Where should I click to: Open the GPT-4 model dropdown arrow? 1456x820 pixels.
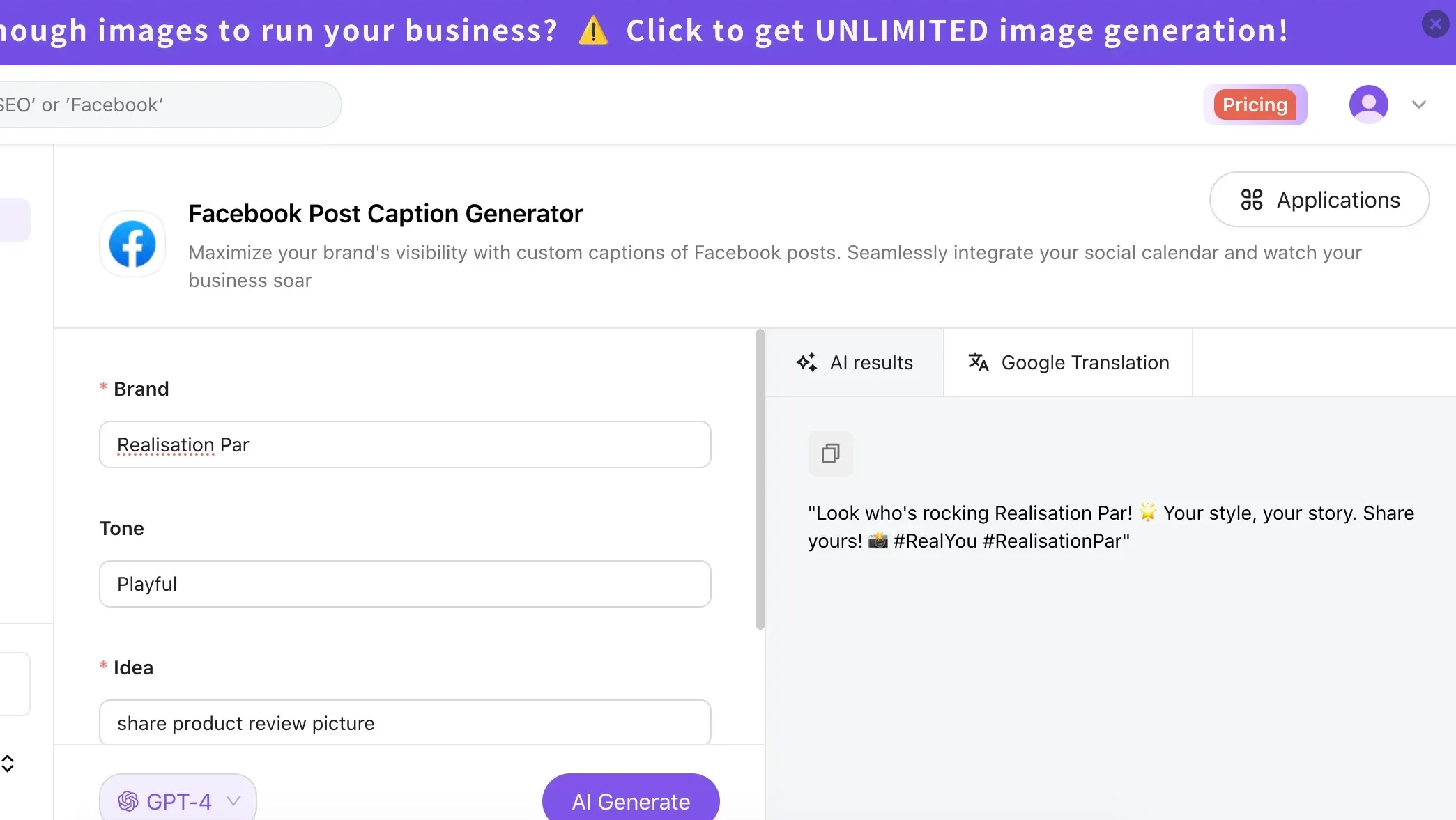[233, 801]
